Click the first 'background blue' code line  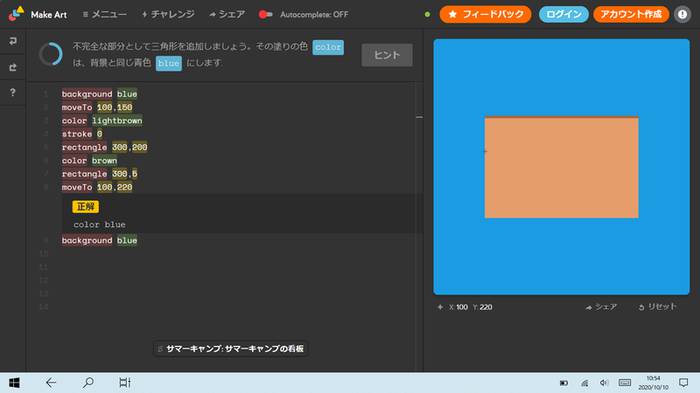coord(100,94)
